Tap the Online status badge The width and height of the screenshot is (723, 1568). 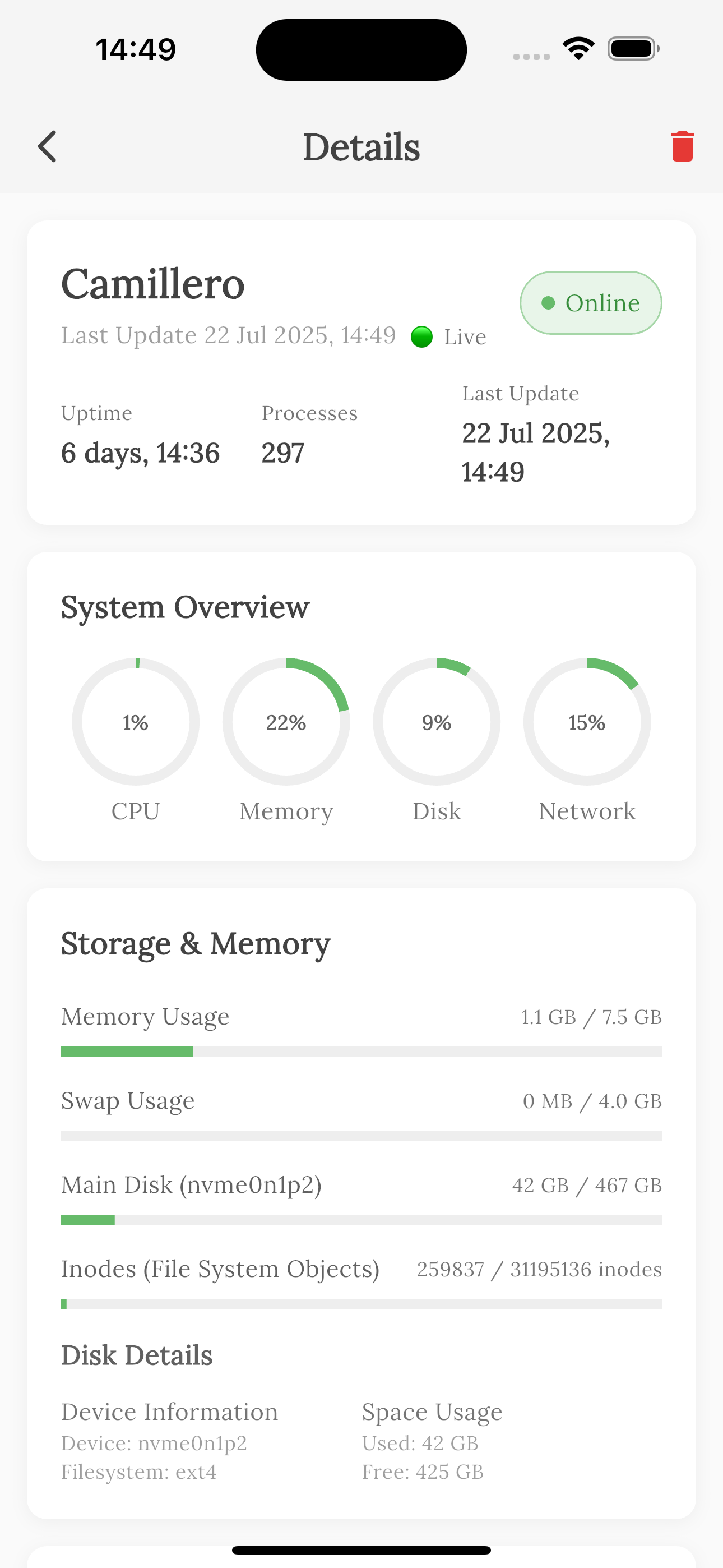click(x=591, y=302)
